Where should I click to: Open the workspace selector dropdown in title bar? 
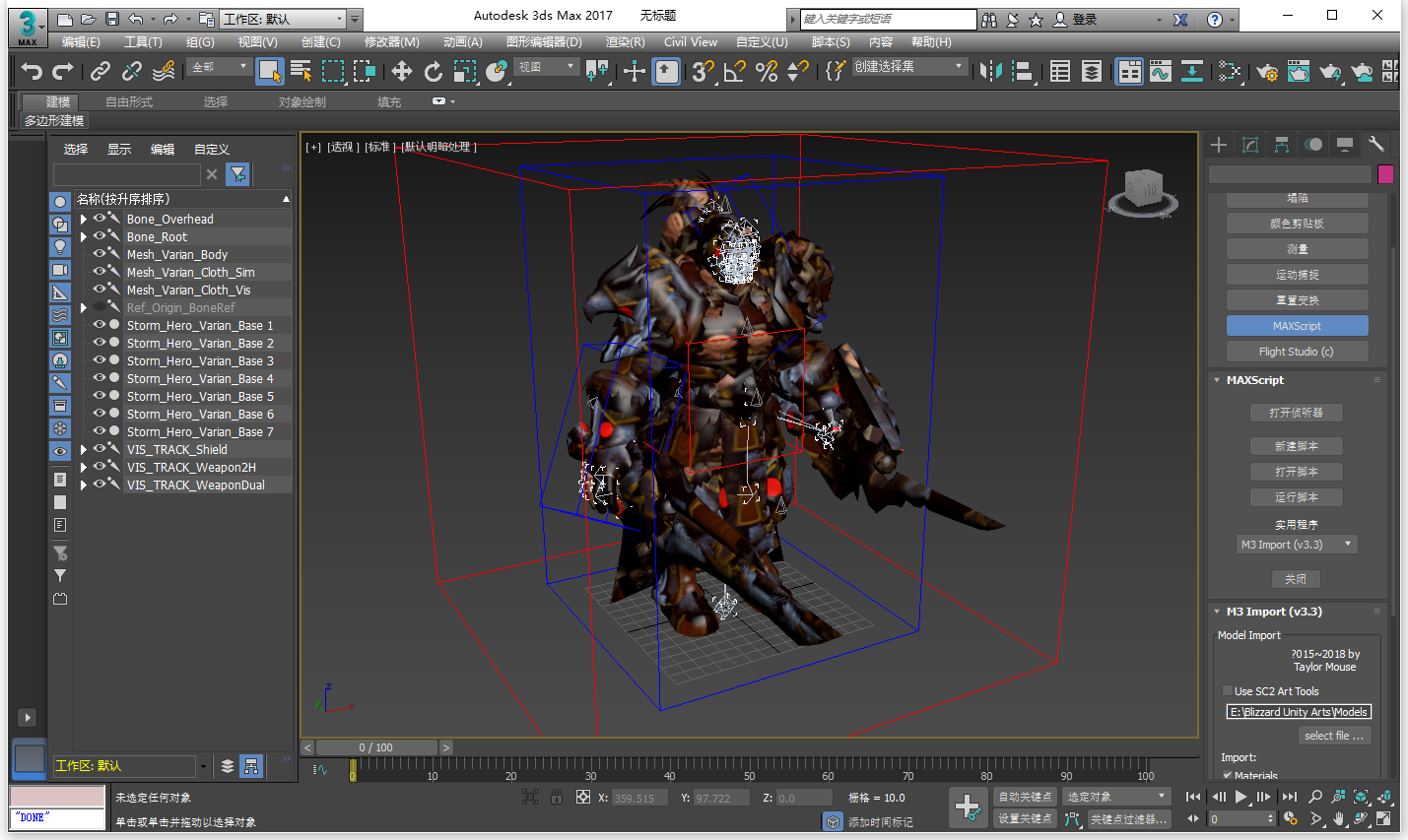point(284,19)
